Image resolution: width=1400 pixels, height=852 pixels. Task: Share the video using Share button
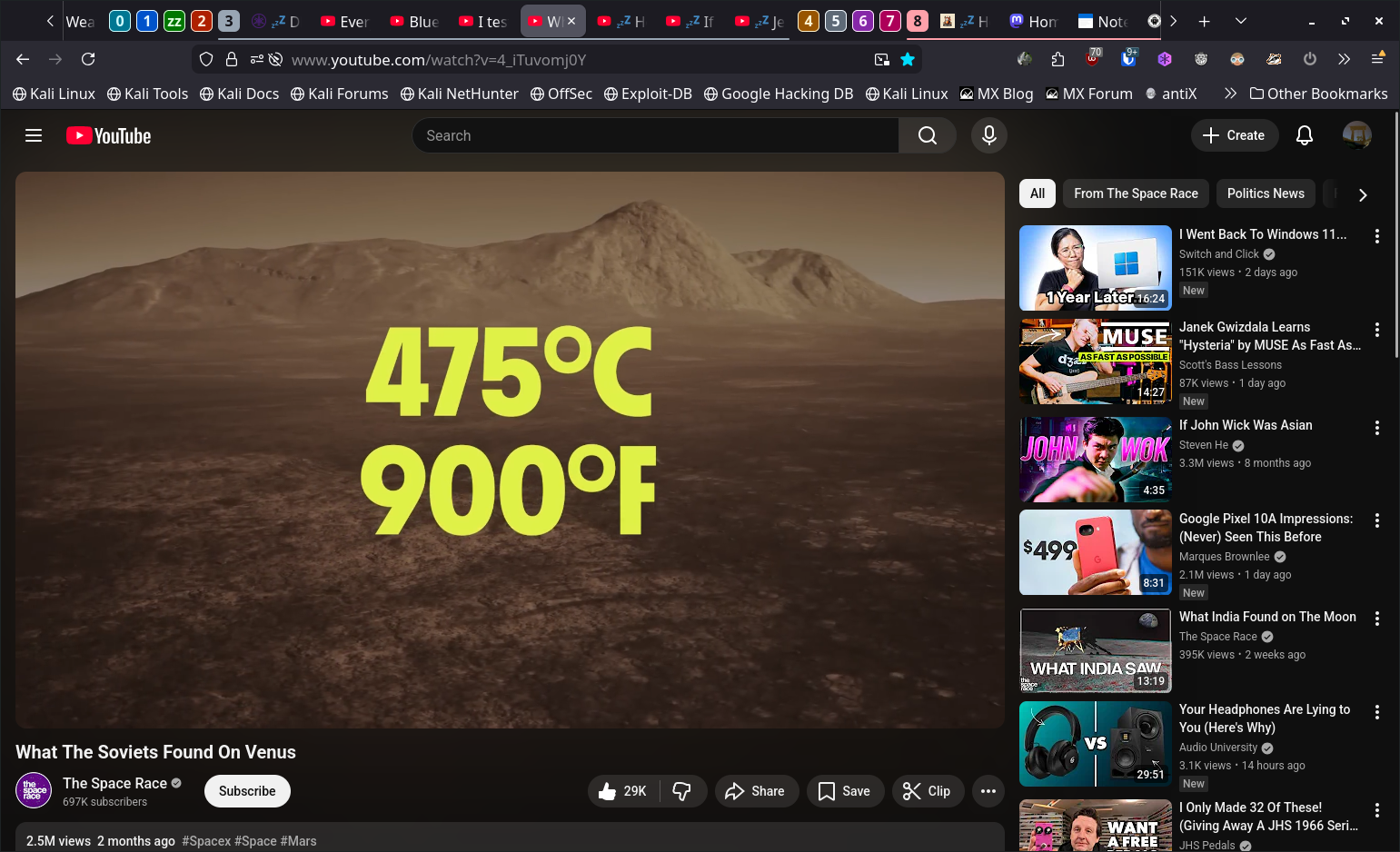point(755,791)
